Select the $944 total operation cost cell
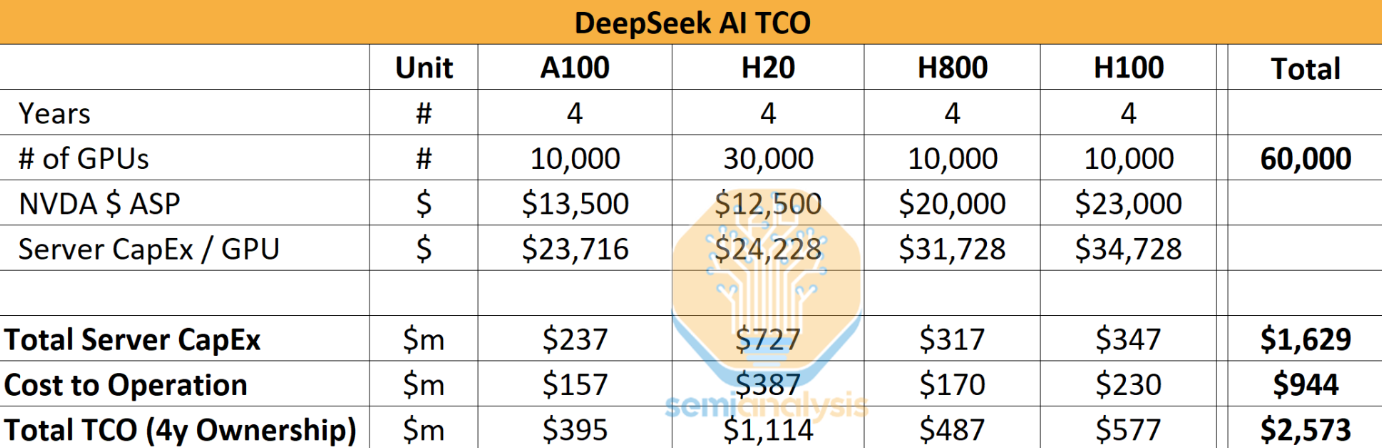Image resolution: width=1382 pixels, height=448 pixels. pyautogui.click(x=1305, y=385)
